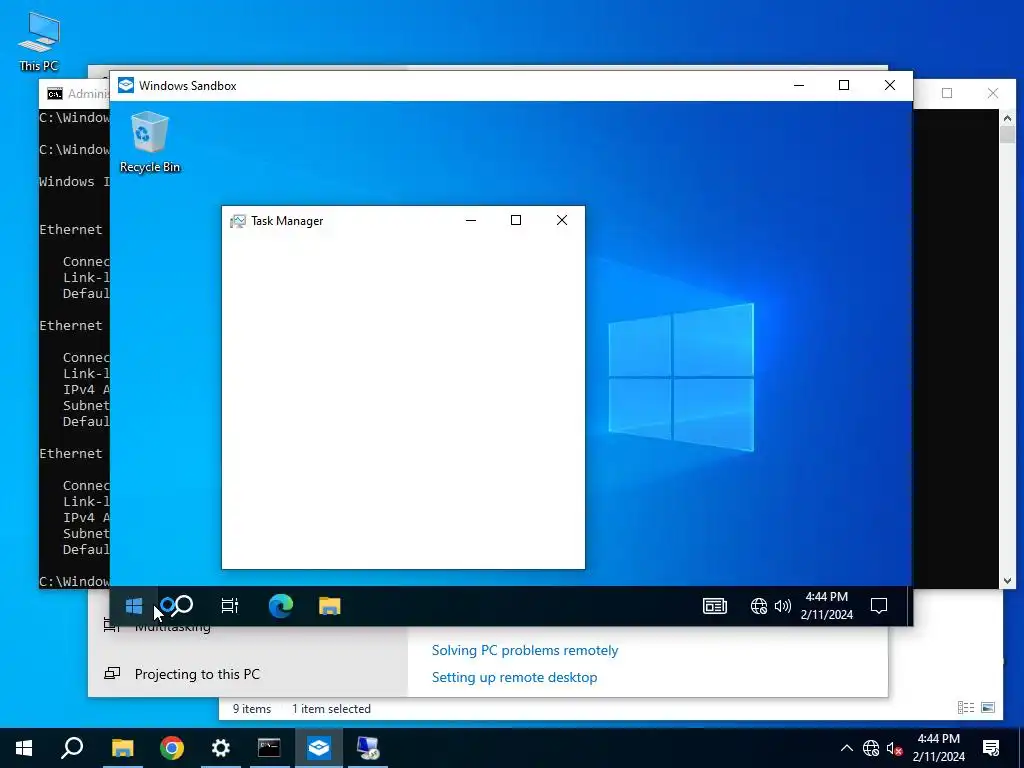
Task: Maximize the Command Prompt window
Action: coord(947,93)
